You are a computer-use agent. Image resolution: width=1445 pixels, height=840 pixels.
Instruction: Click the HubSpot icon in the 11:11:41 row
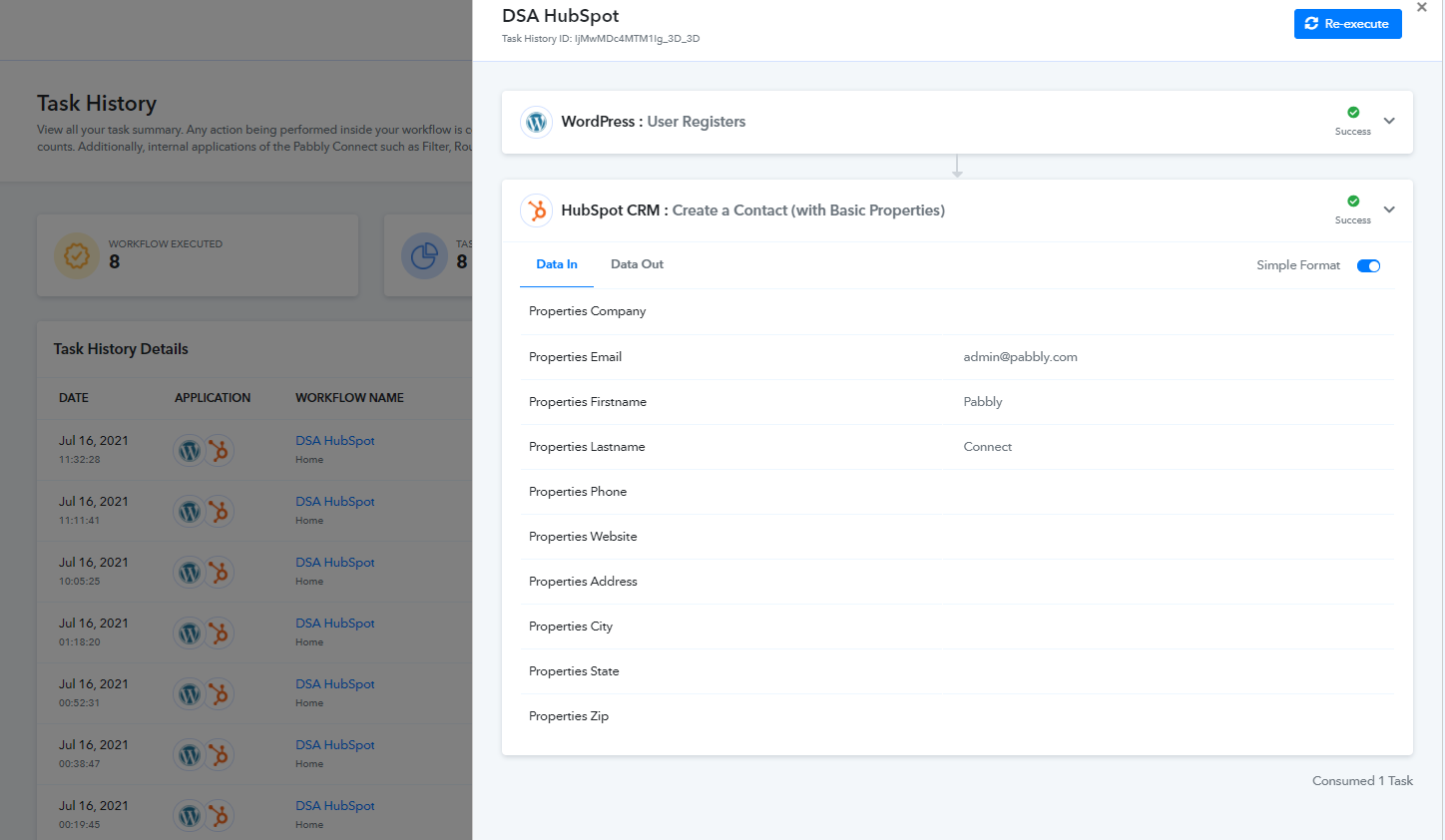[219, 512]
